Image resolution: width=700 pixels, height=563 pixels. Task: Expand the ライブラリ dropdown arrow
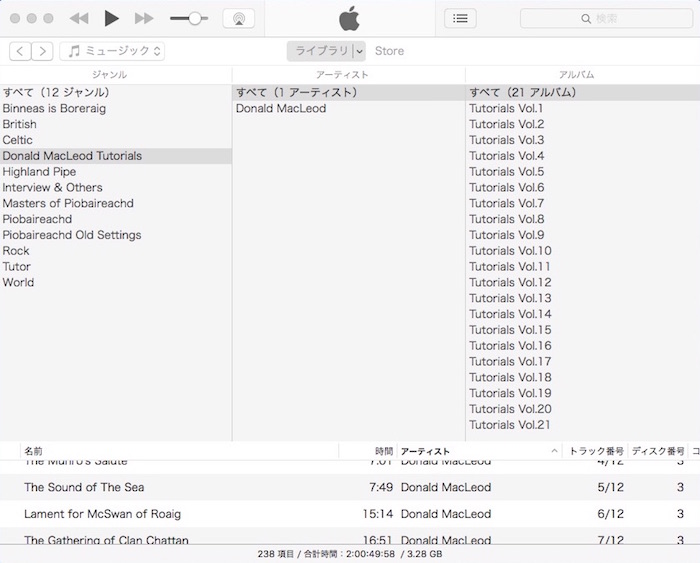pyautogui.click(x=359, y=51)
